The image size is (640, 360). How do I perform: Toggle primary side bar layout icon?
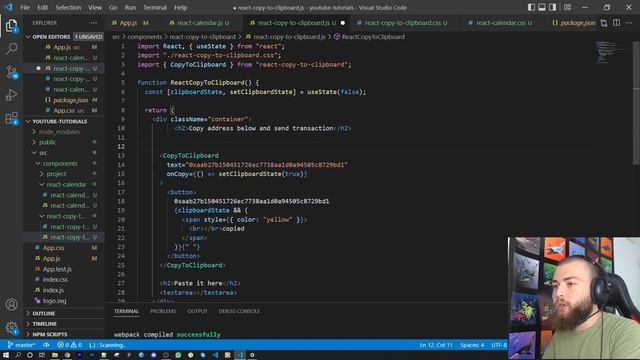click(531, 7)
